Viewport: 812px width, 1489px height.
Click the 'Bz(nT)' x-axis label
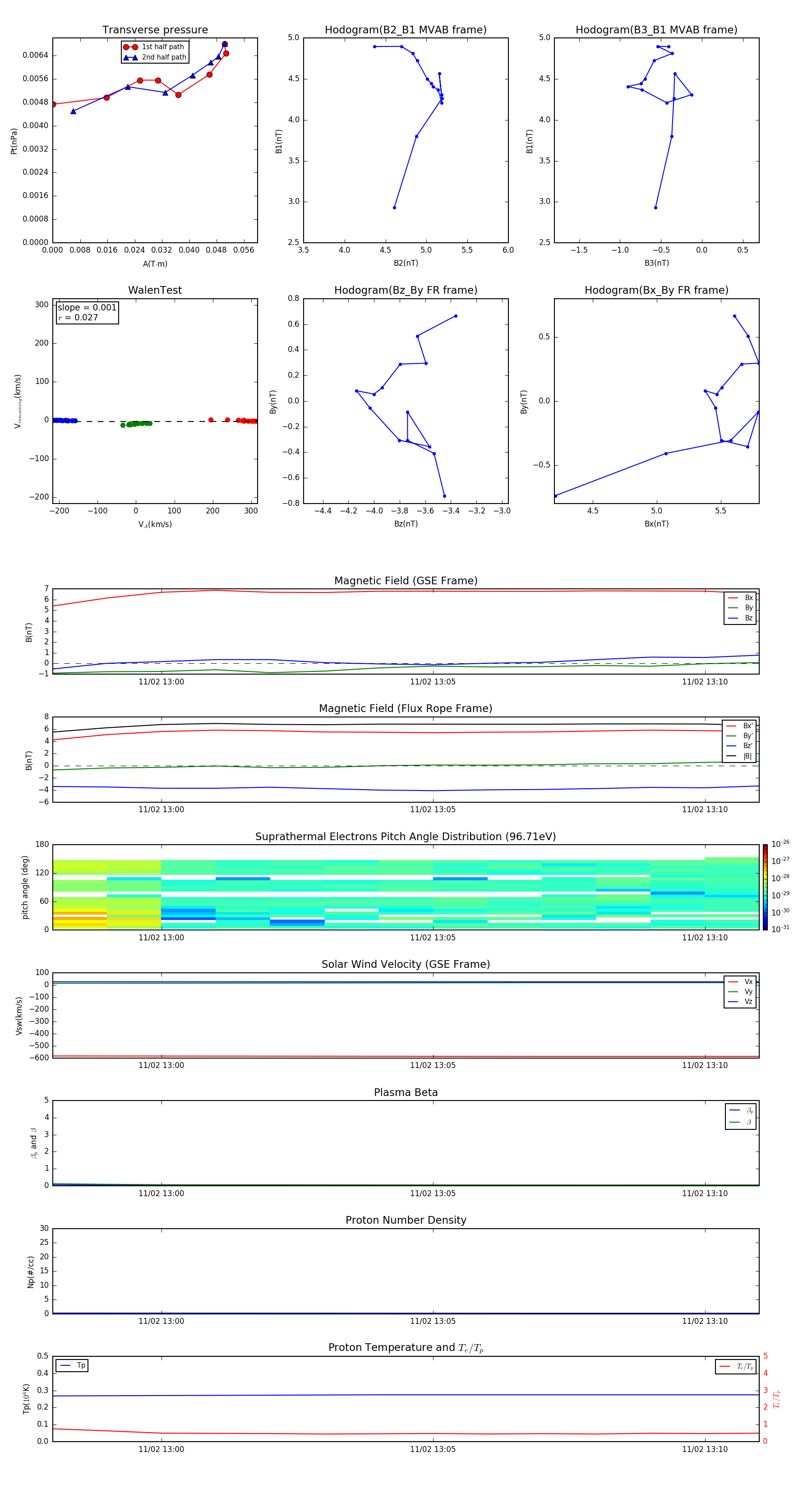click(x=406, y=524)
